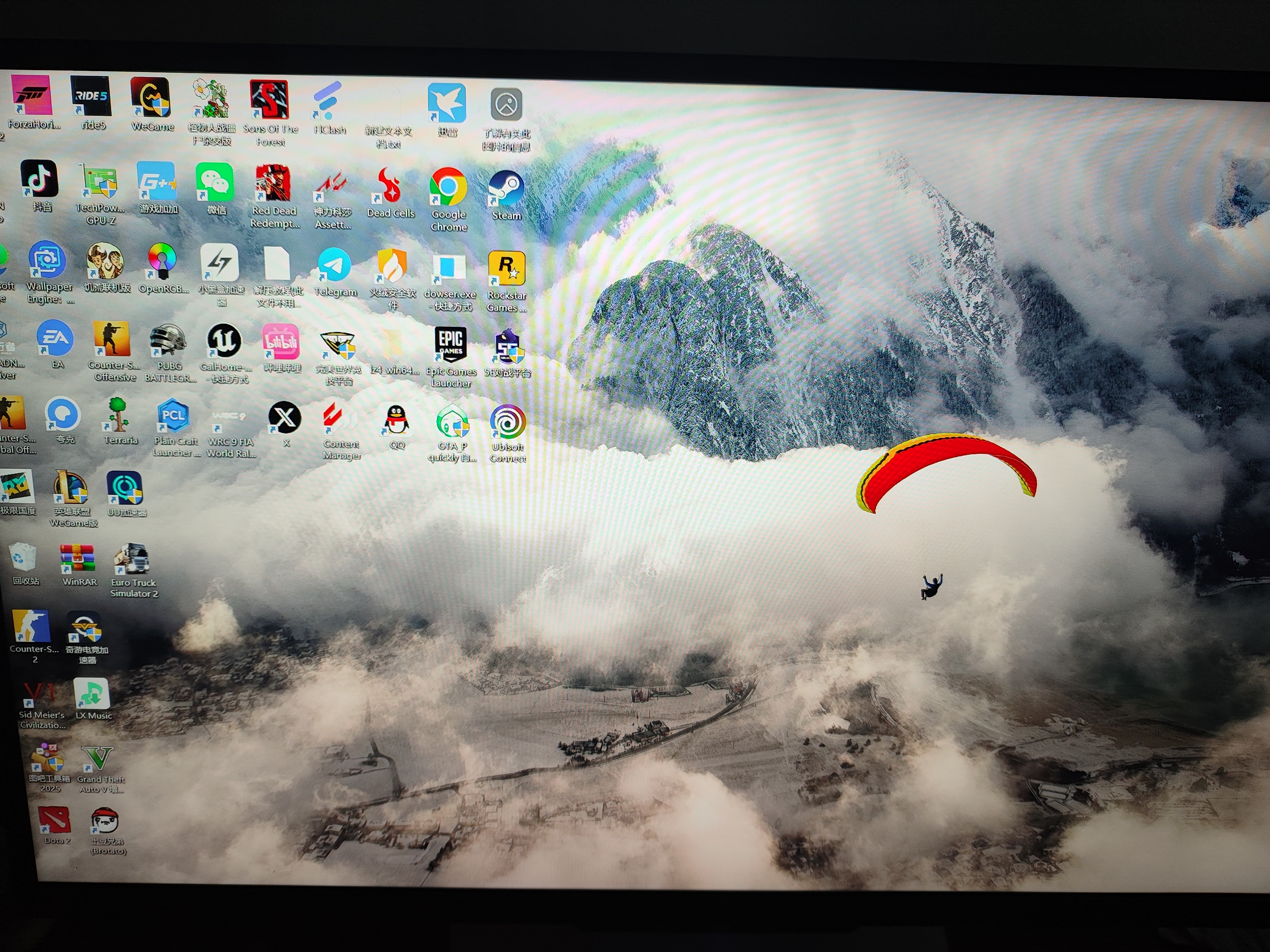Click the LX Music icon
The image size is (1270, 952).
pyautogui.click(x=92, y=694)
